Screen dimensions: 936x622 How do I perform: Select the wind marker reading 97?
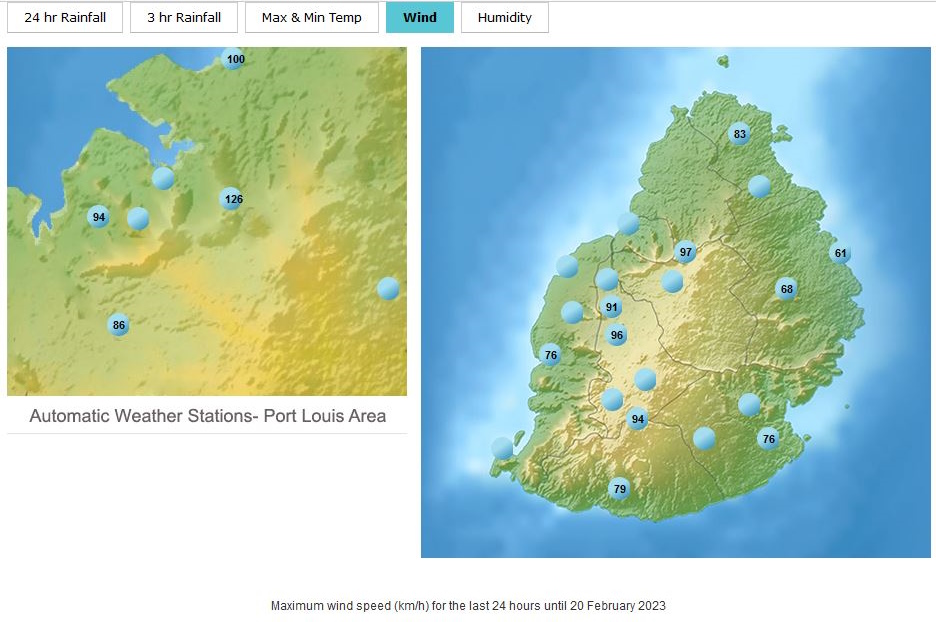pos(685,252)
